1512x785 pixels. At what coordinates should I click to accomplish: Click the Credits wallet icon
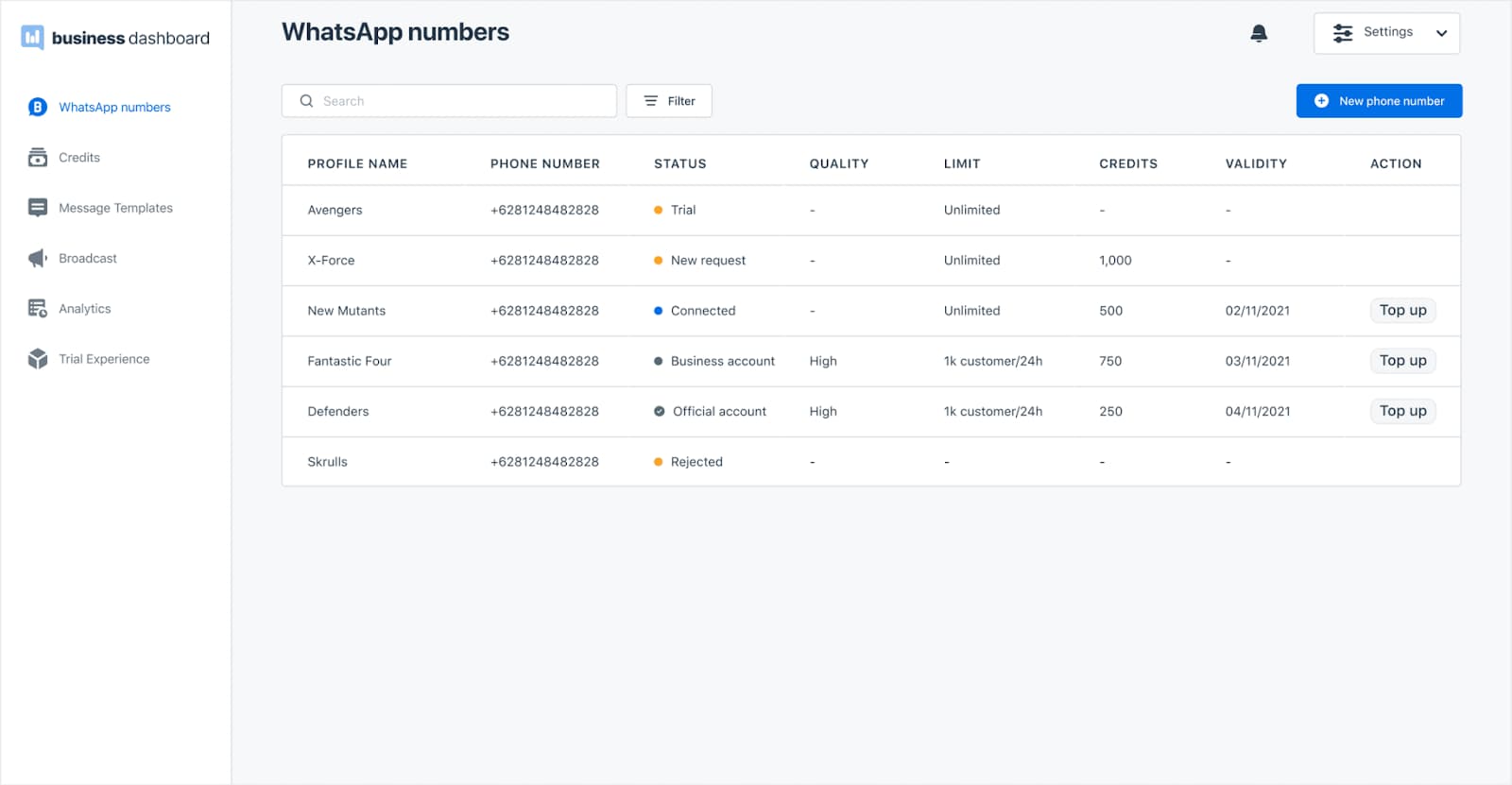(x=38, y=157)
